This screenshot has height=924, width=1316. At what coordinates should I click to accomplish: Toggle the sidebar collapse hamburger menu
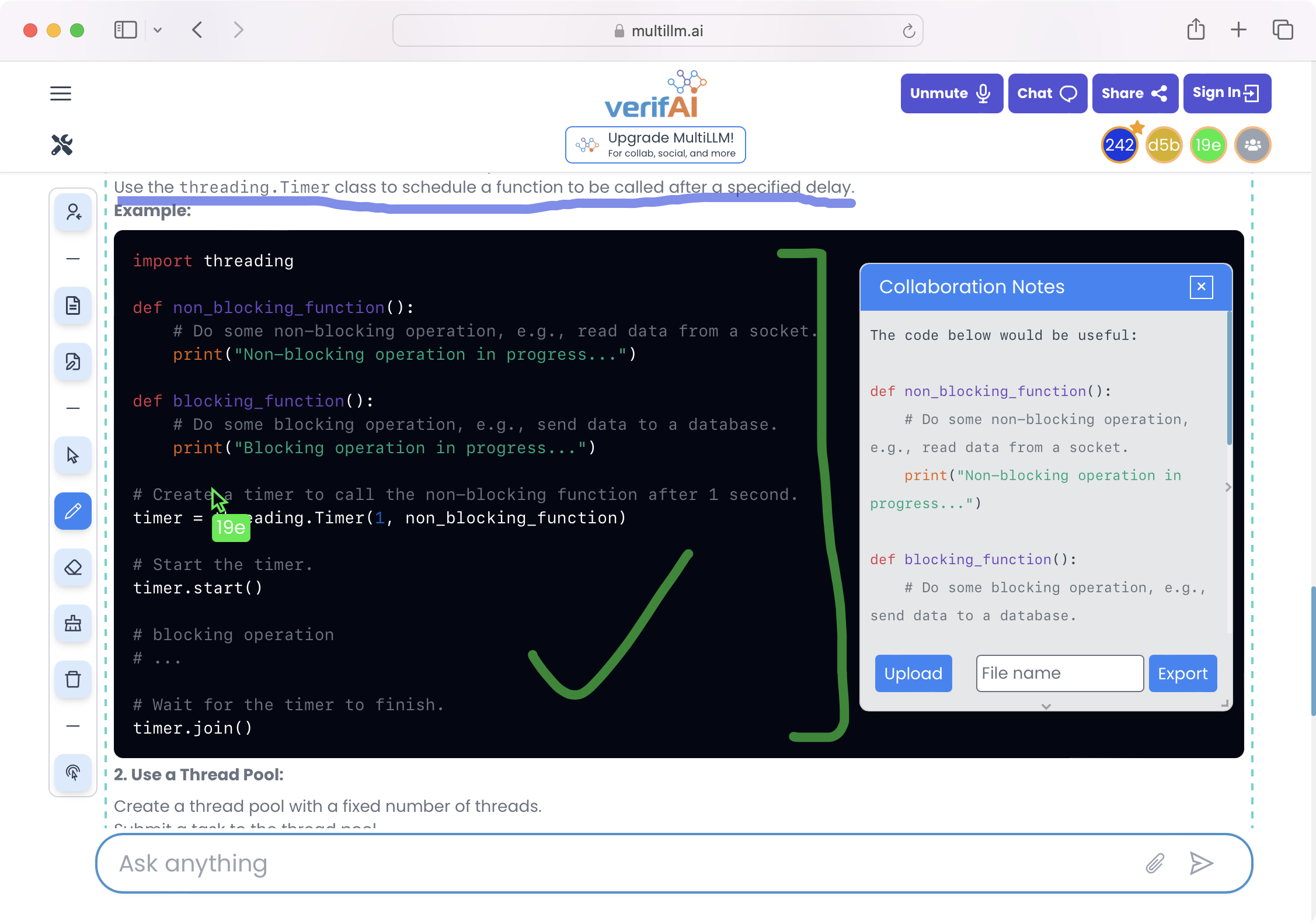(x=61, y=93)
